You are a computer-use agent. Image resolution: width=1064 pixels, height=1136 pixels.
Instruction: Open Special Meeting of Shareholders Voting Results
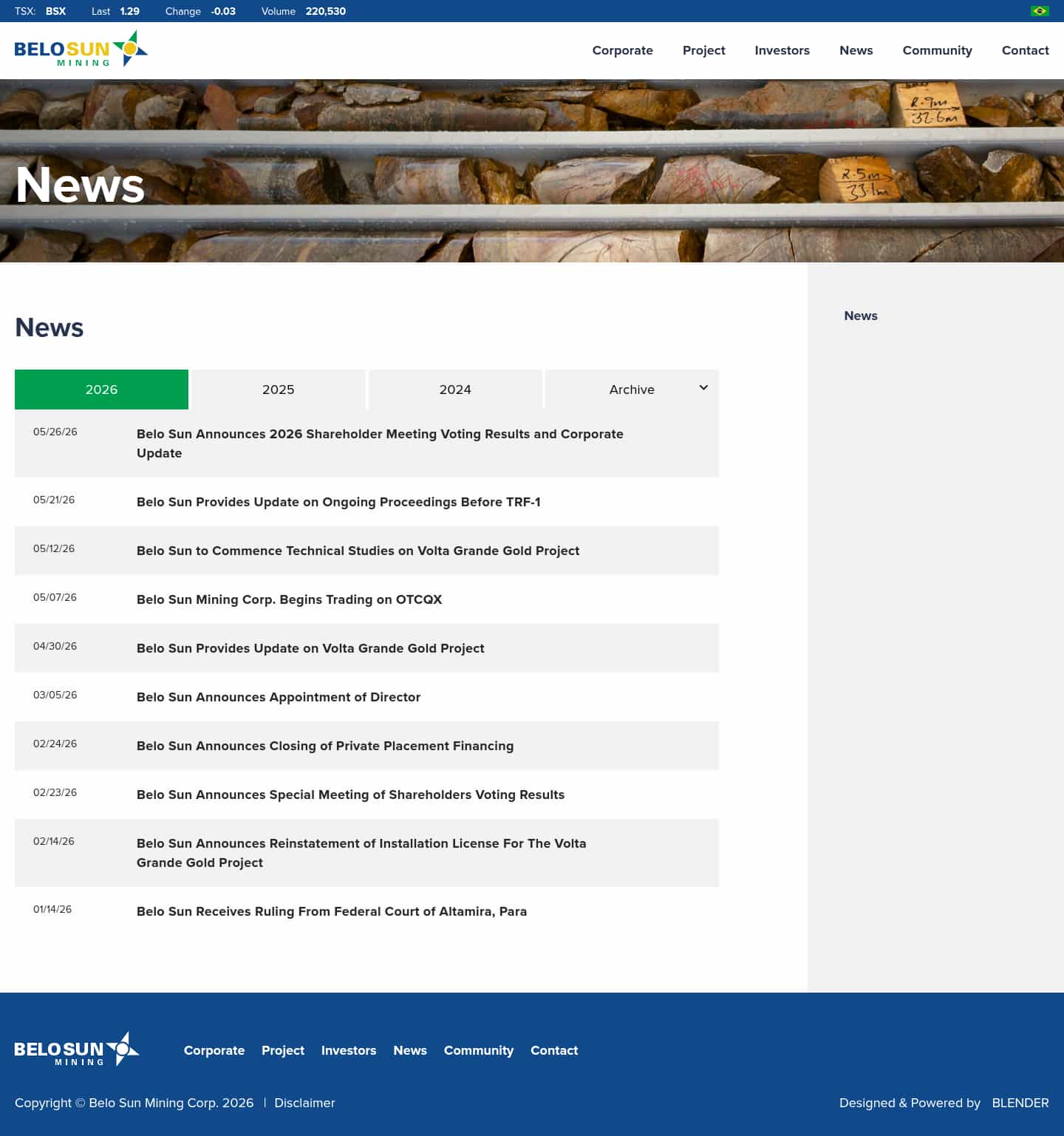point(350,795)
